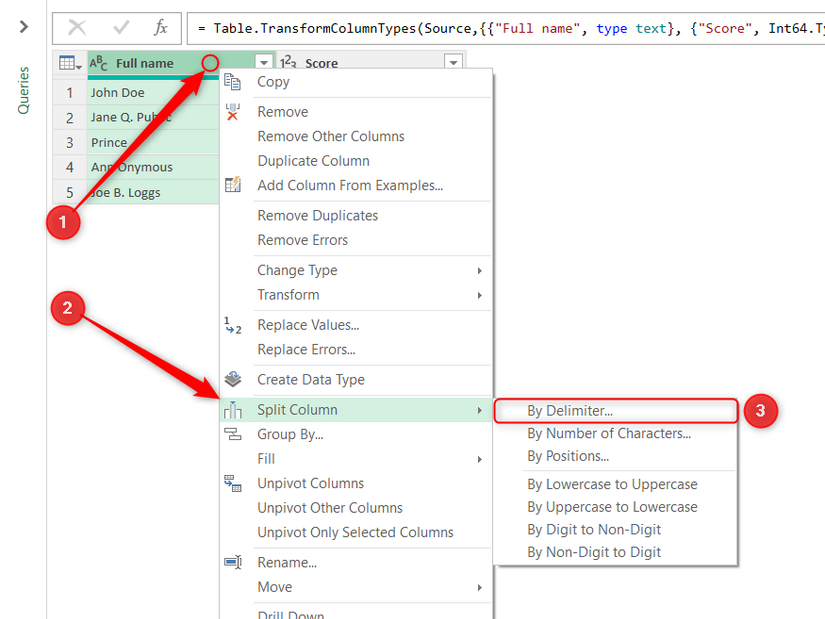Open the Full name column filter dropdown
This screenshot has width=825, height=619.
point(264,63)
